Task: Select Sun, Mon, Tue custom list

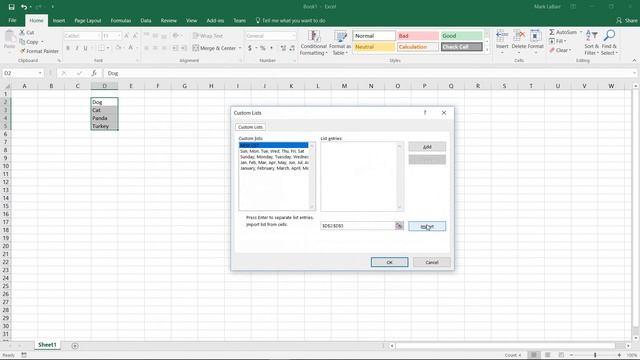Action: (272, 151)
